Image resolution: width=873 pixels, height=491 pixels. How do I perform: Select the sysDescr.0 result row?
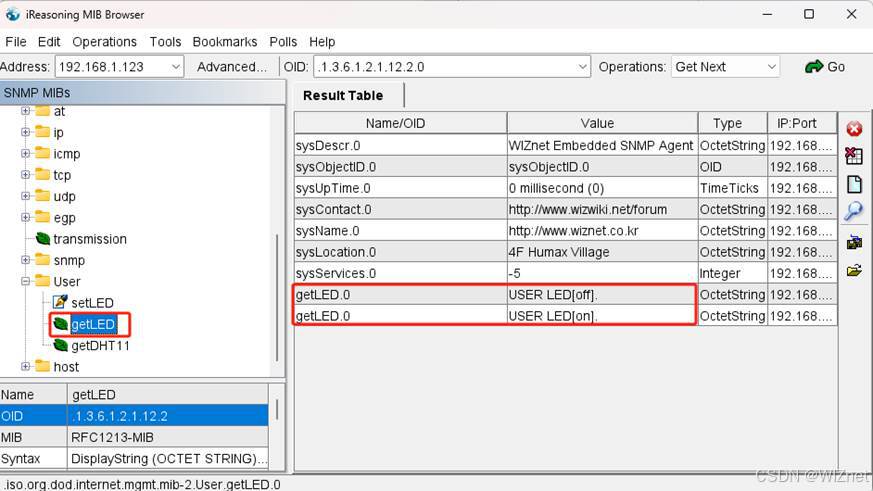(x=565, y=145)
